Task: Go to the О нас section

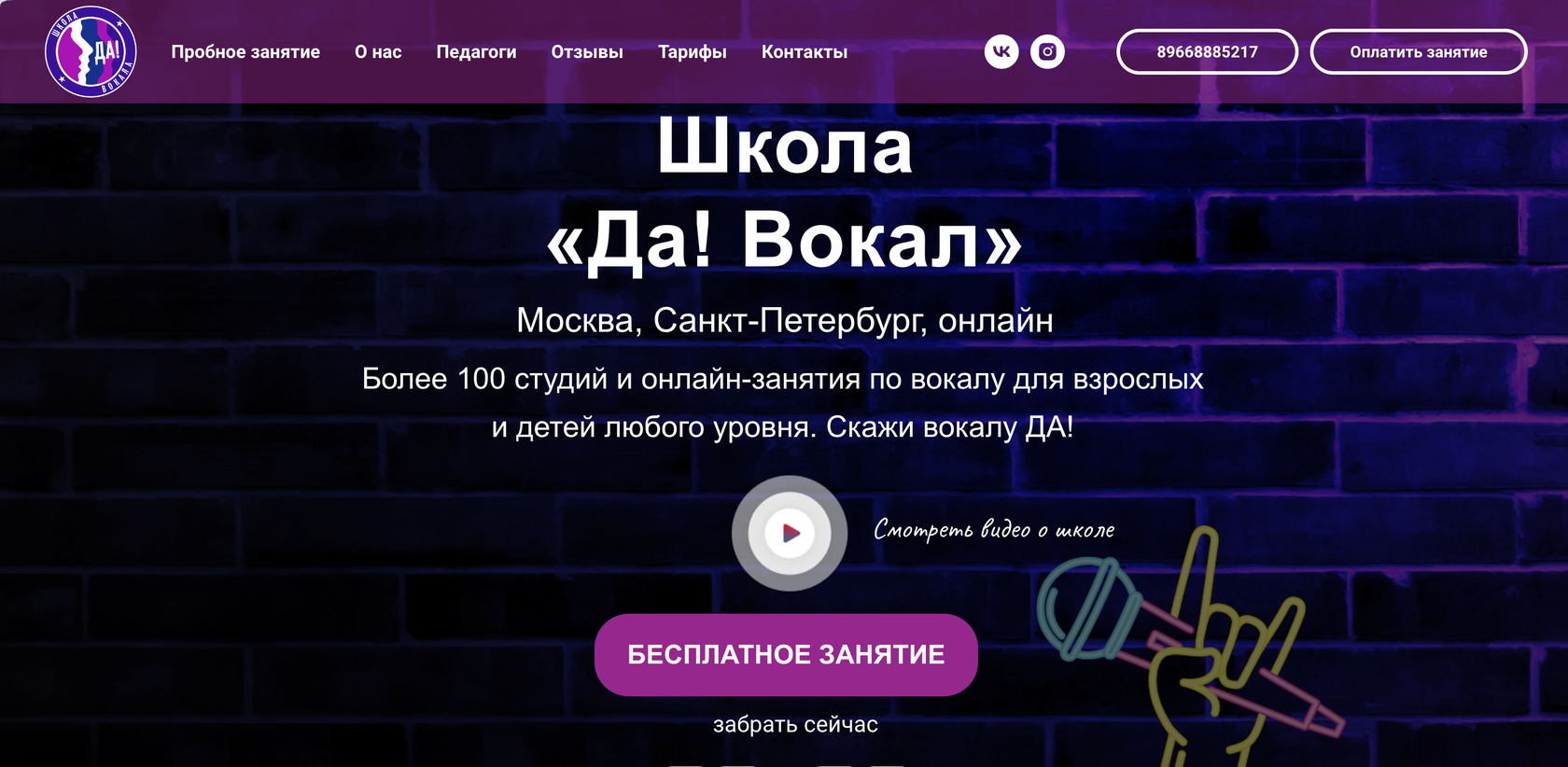Action: pos(378,52)
